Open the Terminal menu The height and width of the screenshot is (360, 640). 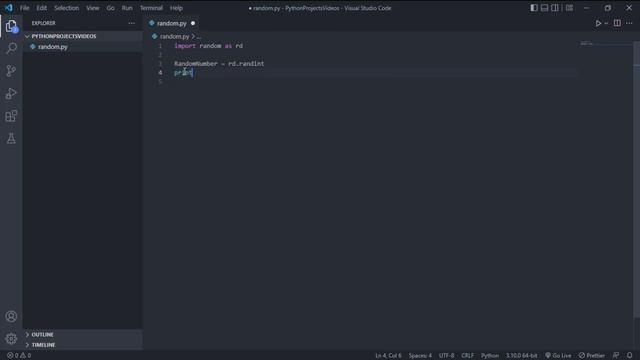tap(151, 8)
